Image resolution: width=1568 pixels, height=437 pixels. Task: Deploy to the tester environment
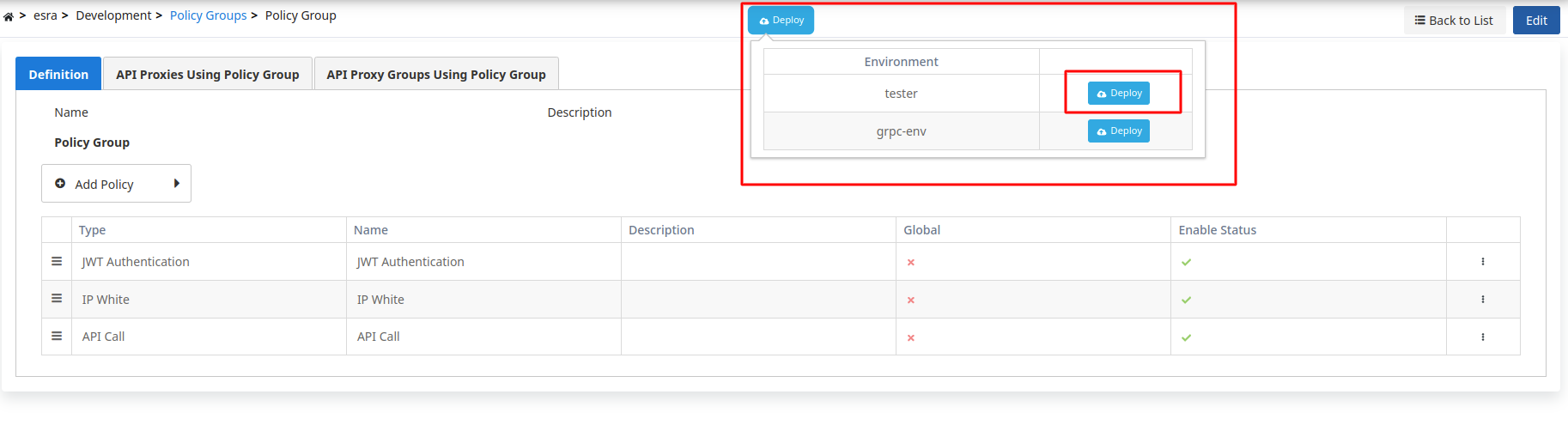click(1118, 94)
